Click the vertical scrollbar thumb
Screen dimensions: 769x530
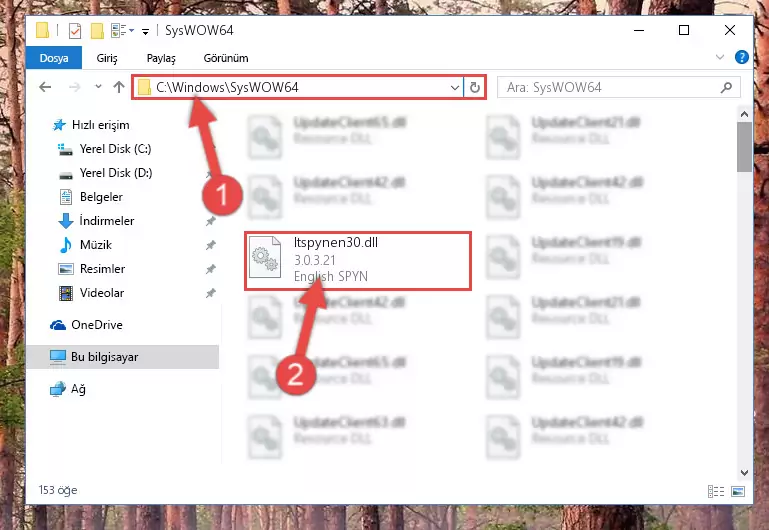point(743,147)
